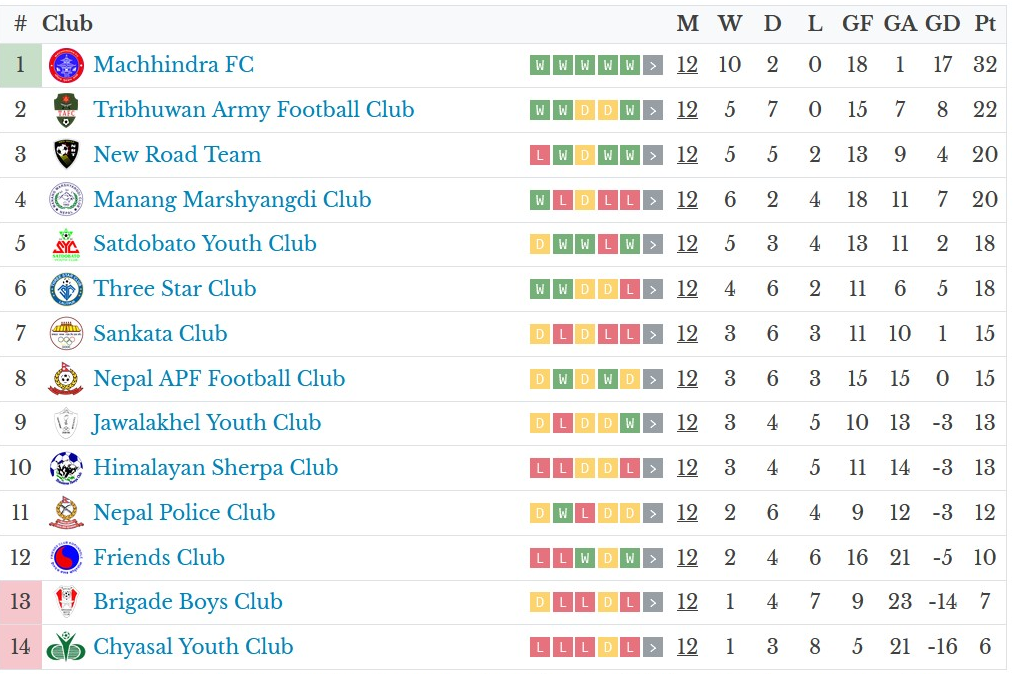Open Himalayan Sherpa Club's matches played count

tap(687, 468)
